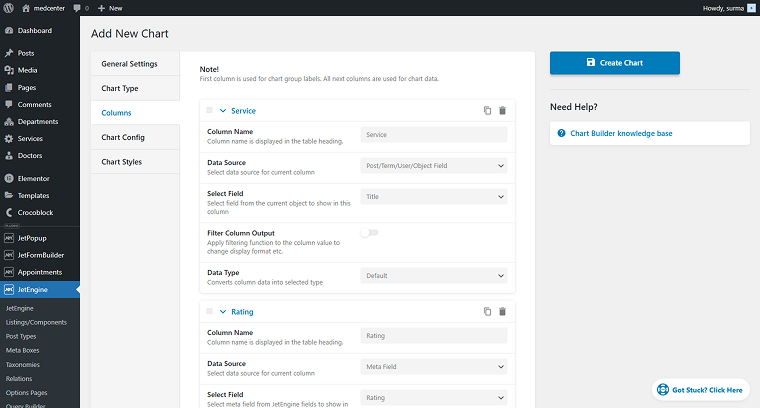
Task: Duplicate the Rating column
Action: [x=487, y=312]
